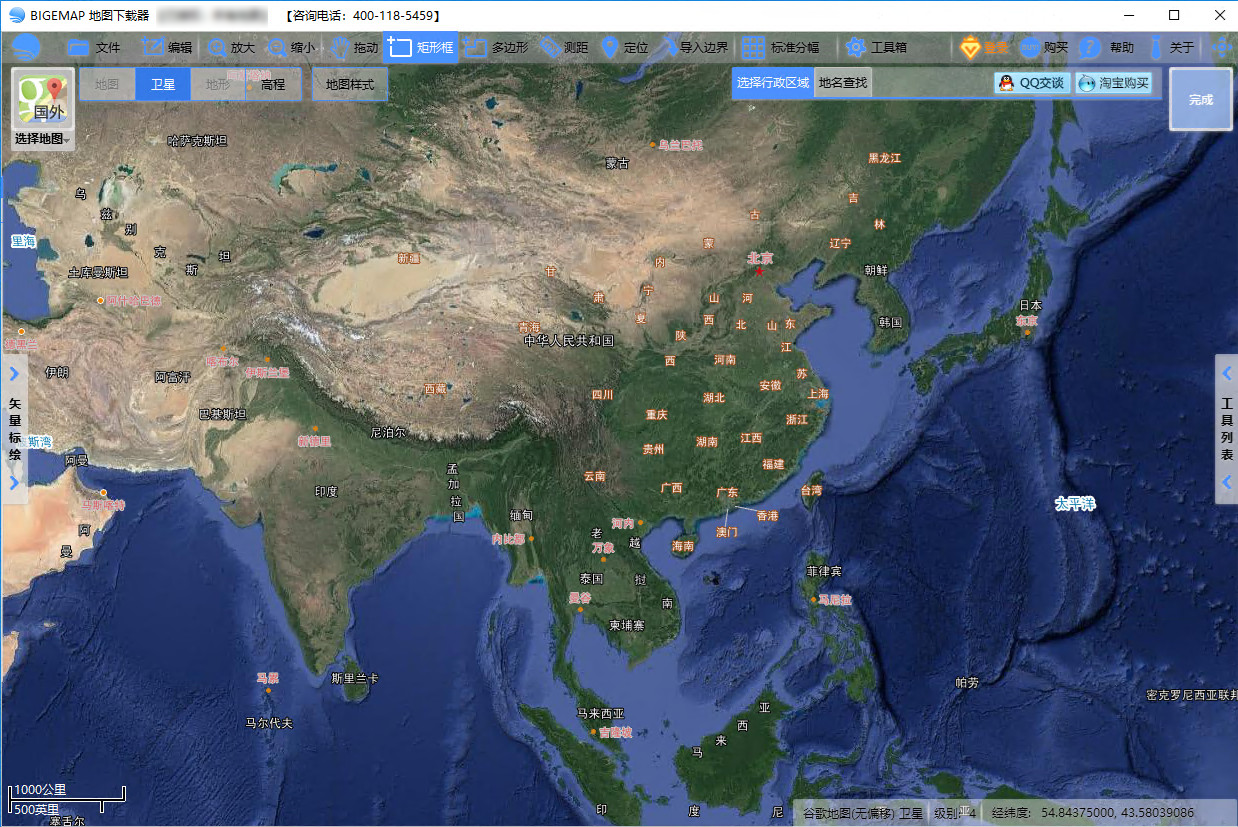Screen dimensions: 1238x827
Task: Open the 文件 (File) menu
Action: coord(94,47)
